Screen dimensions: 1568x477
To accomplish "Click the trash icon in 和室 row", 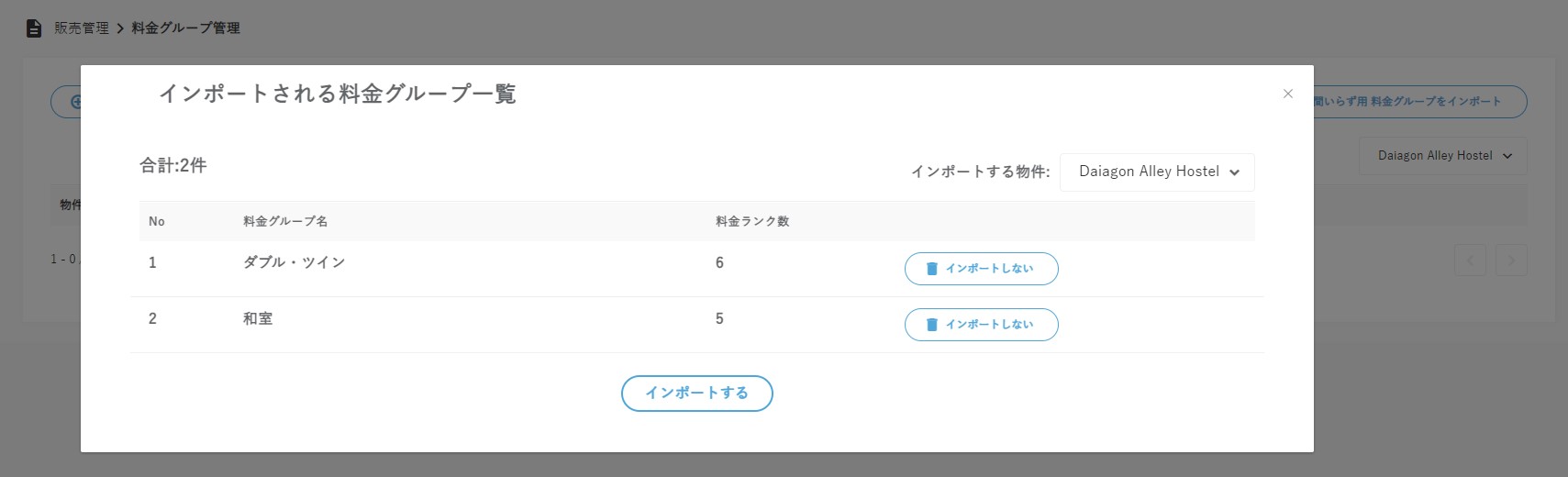I will 932,325.
